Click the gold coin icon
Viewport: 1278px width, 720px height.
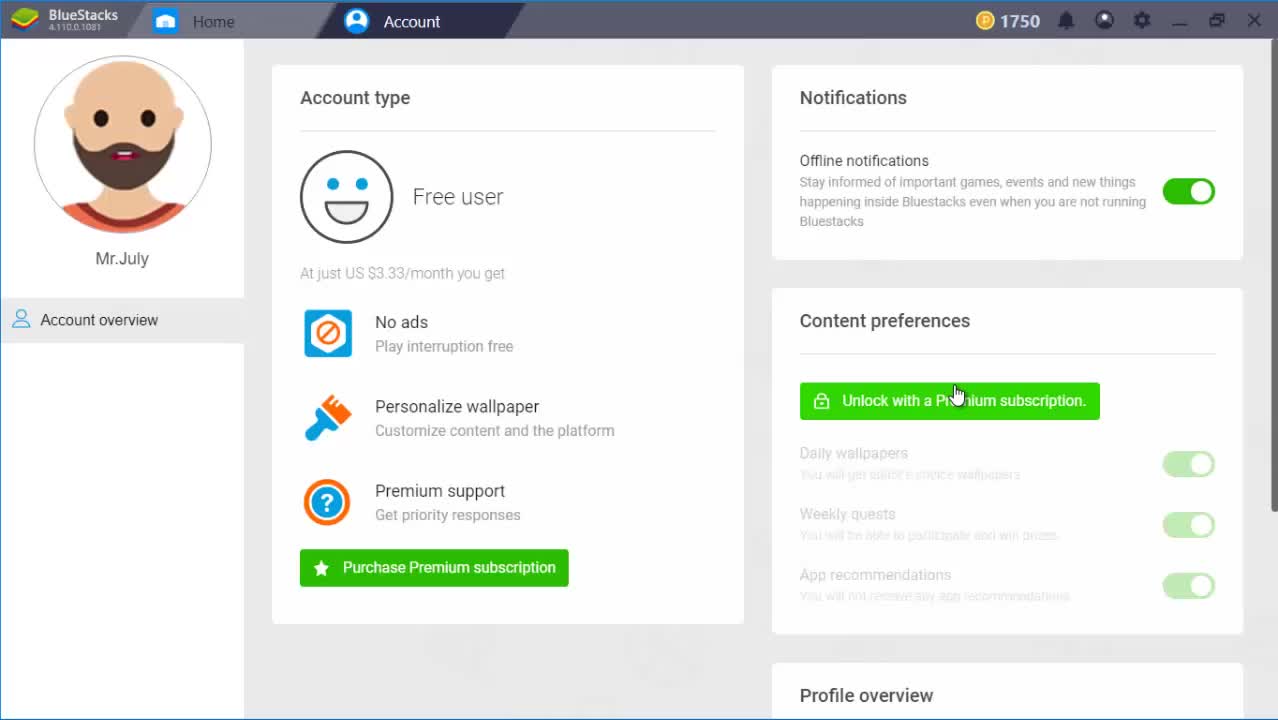tap(985, 21)
